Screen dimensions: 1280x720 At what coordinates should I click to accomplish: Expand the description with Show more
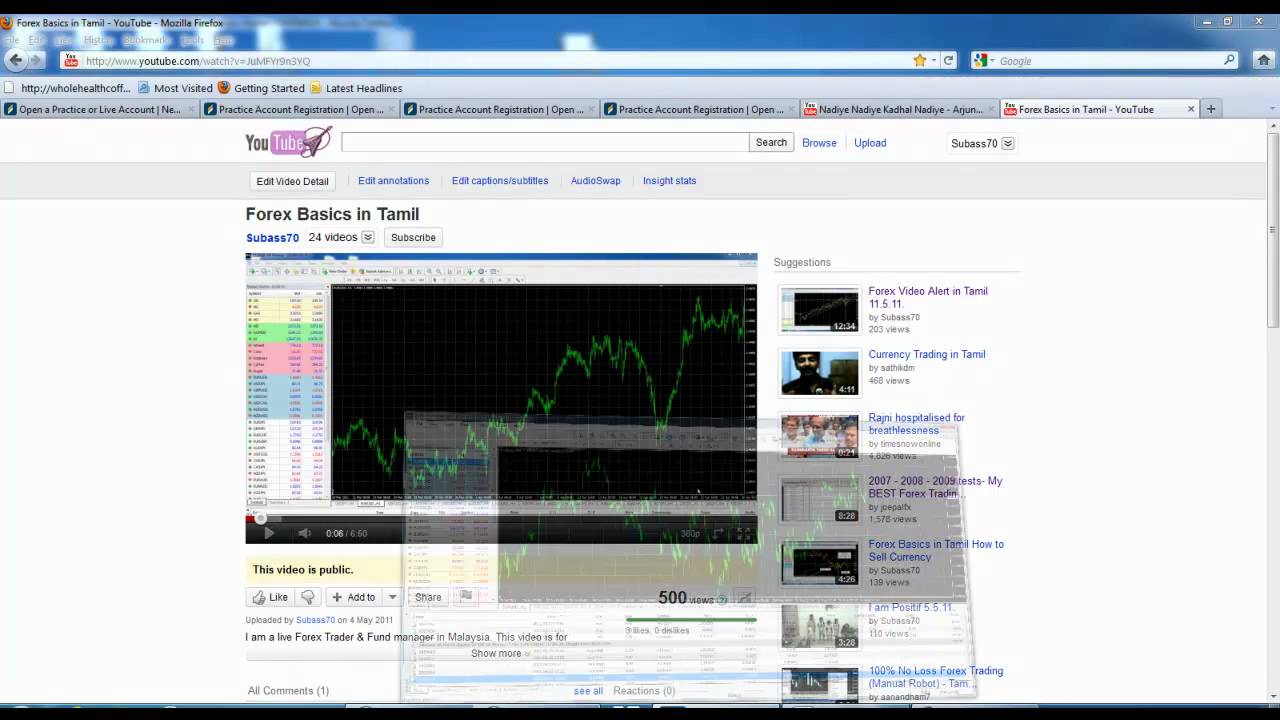click(x=500, y=653)
